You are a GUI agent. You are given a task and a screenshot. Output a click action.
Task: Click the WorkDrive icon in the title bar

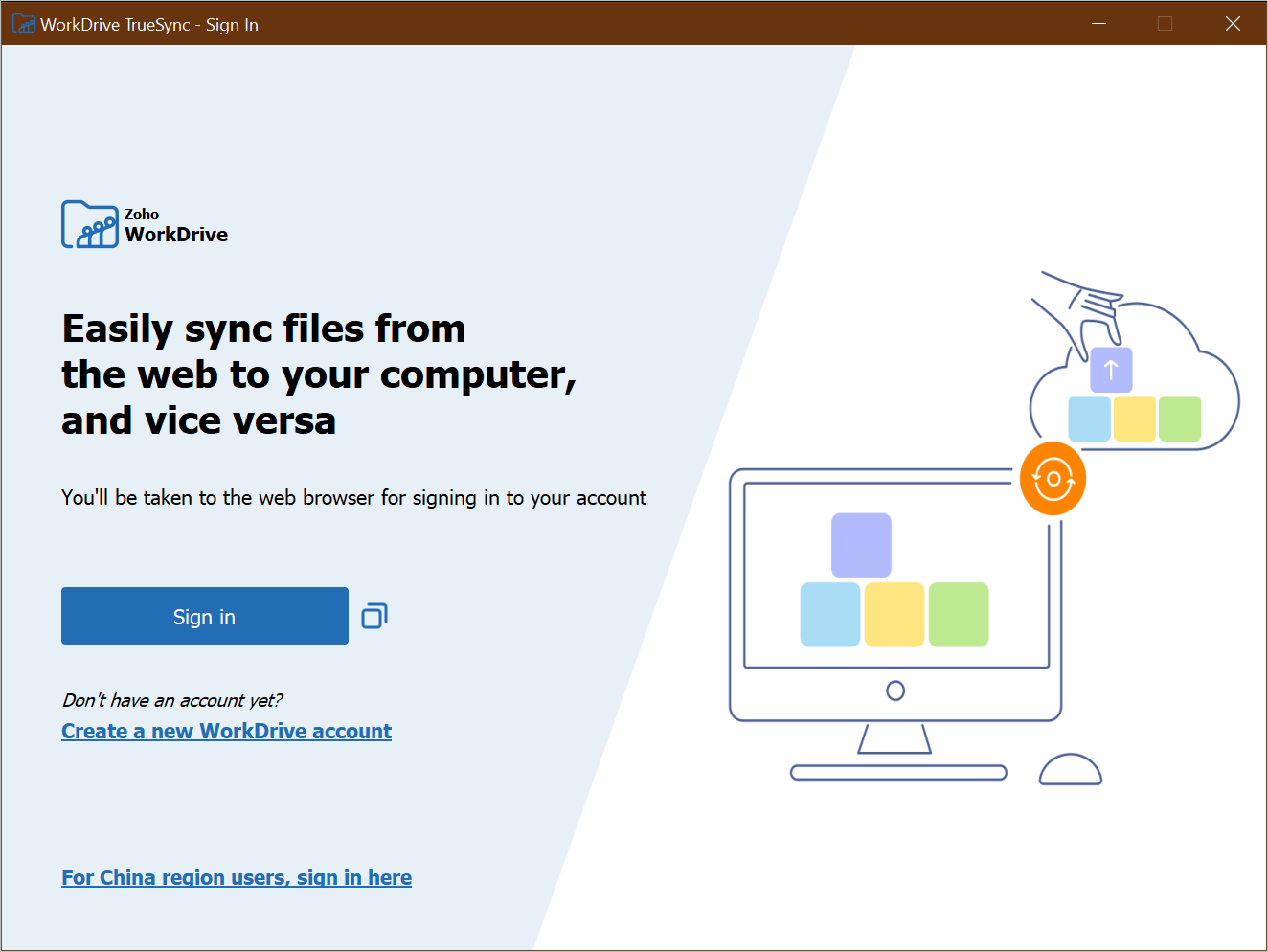click(24, 24)
